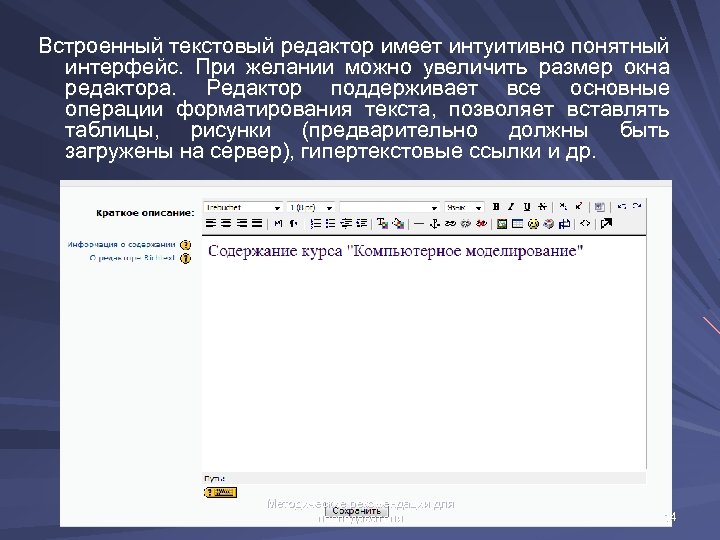This screenshot has height=540, width=720.
Task: Set left-to-right text direction
Action: pos(278,223)
